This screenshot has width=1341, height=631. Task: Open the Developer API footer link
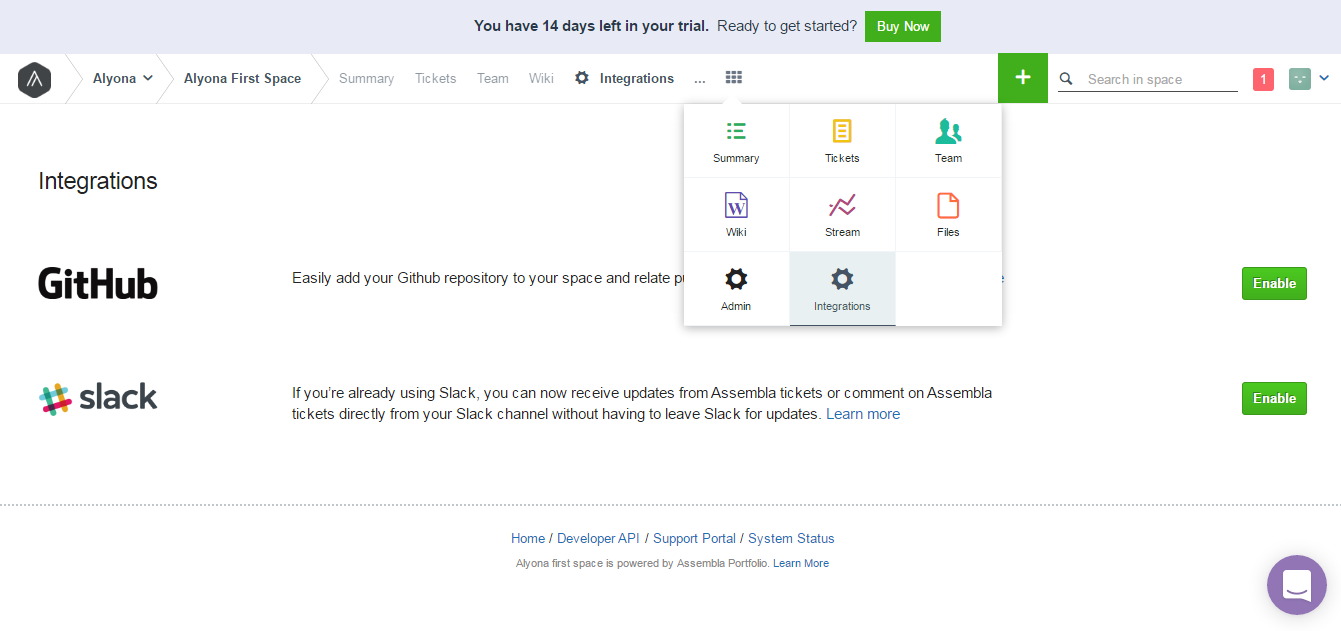598,538
